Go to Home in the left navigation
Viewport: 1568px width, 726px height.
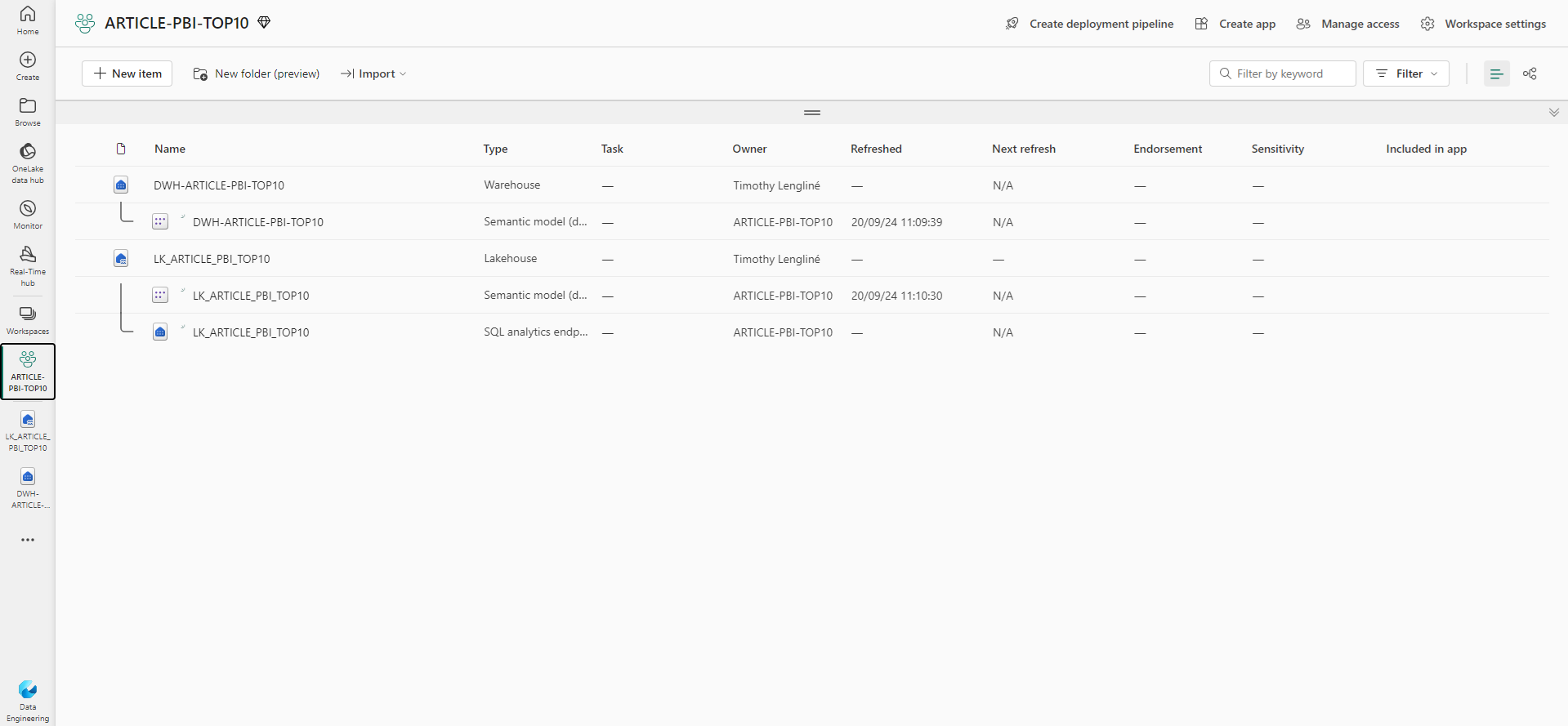[x=28, y=20]
